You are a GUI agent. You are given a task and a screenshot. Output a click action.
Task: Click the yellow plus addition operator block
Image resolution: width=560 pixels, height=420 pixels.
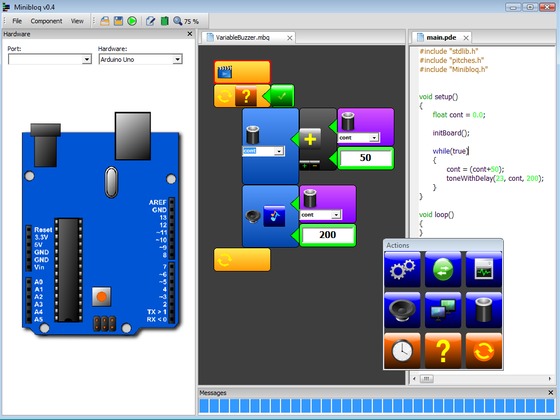310,139
